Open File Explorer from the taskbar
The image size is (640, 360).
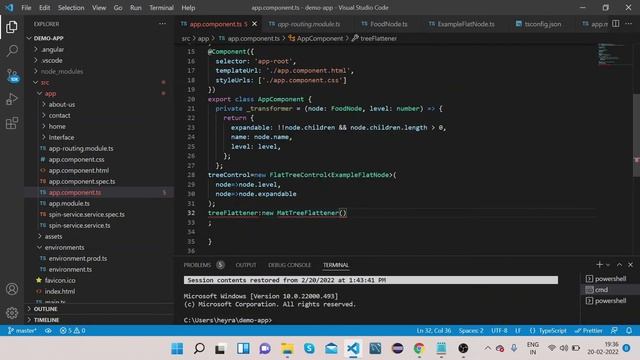point(287,348)
